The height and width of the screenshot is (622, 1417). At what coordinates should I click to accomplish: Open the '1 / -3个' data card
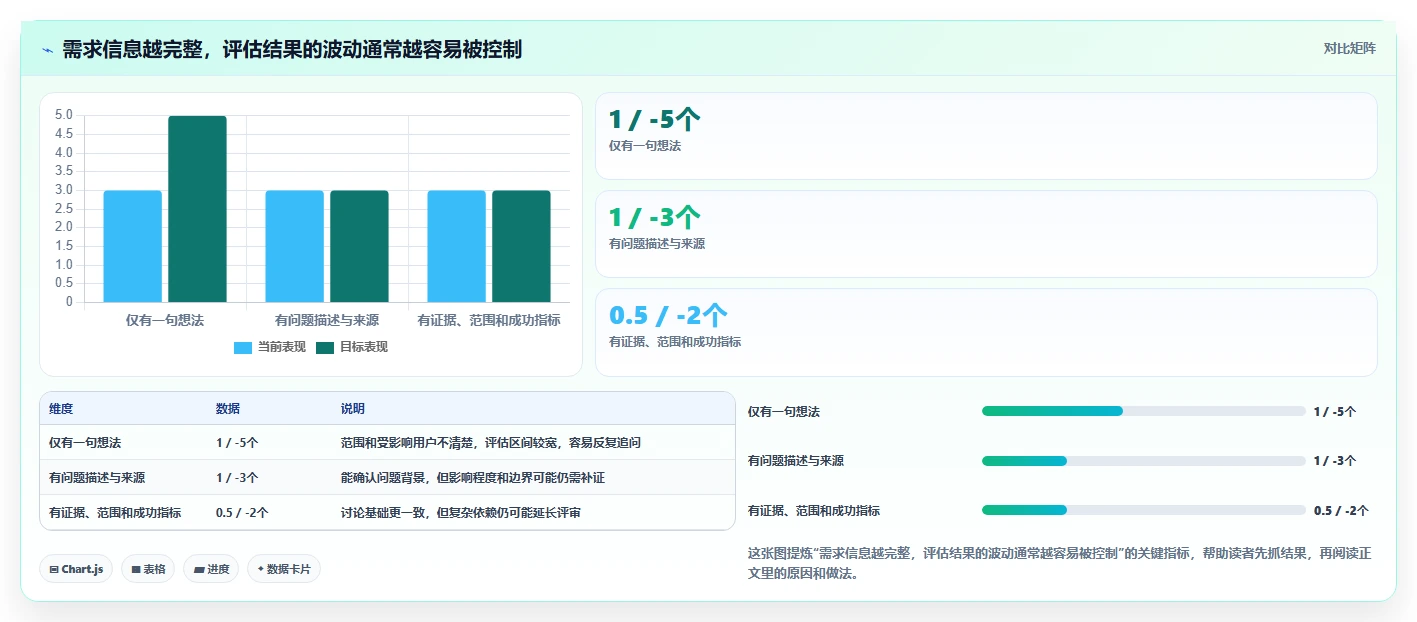pyautogui.click(x=986, y=234)
